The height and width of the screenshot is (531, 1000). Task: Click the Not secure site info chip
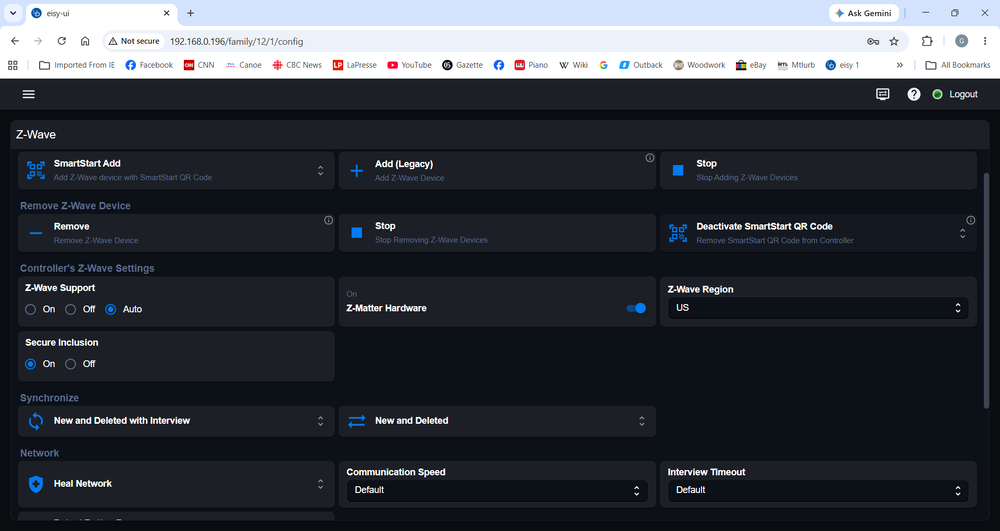coord(134,41)
